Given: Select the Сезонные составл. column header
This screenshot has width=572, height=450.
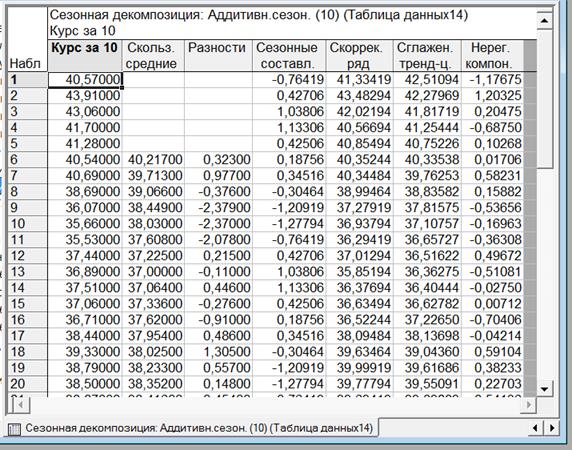Looking at the screenshot, I should [289, 55].
